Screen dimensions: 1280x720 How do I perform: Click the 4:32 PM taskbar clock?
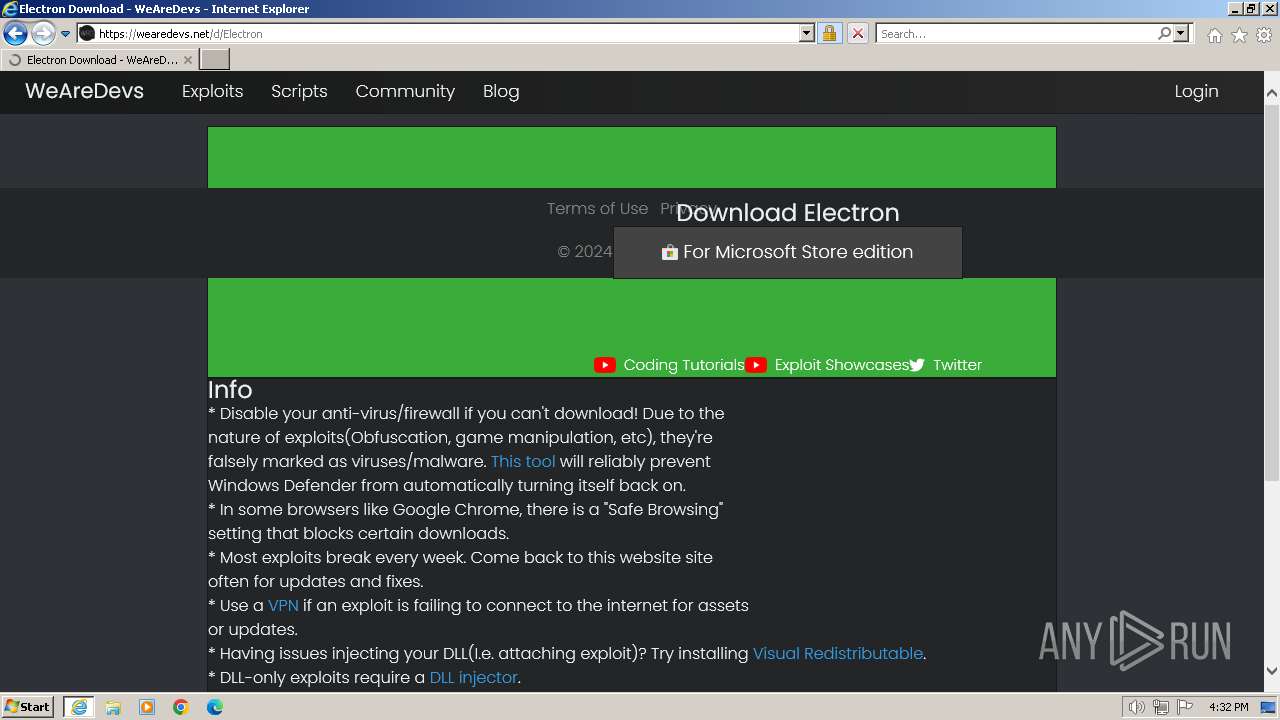[x=1228, y=707]
